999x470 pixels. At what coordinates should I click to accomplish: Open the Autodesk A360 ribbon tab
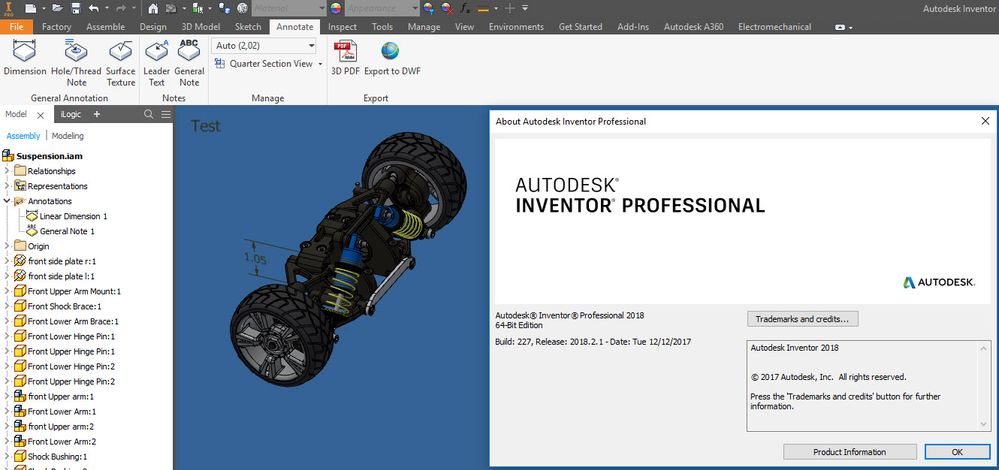tap(693, 27)
